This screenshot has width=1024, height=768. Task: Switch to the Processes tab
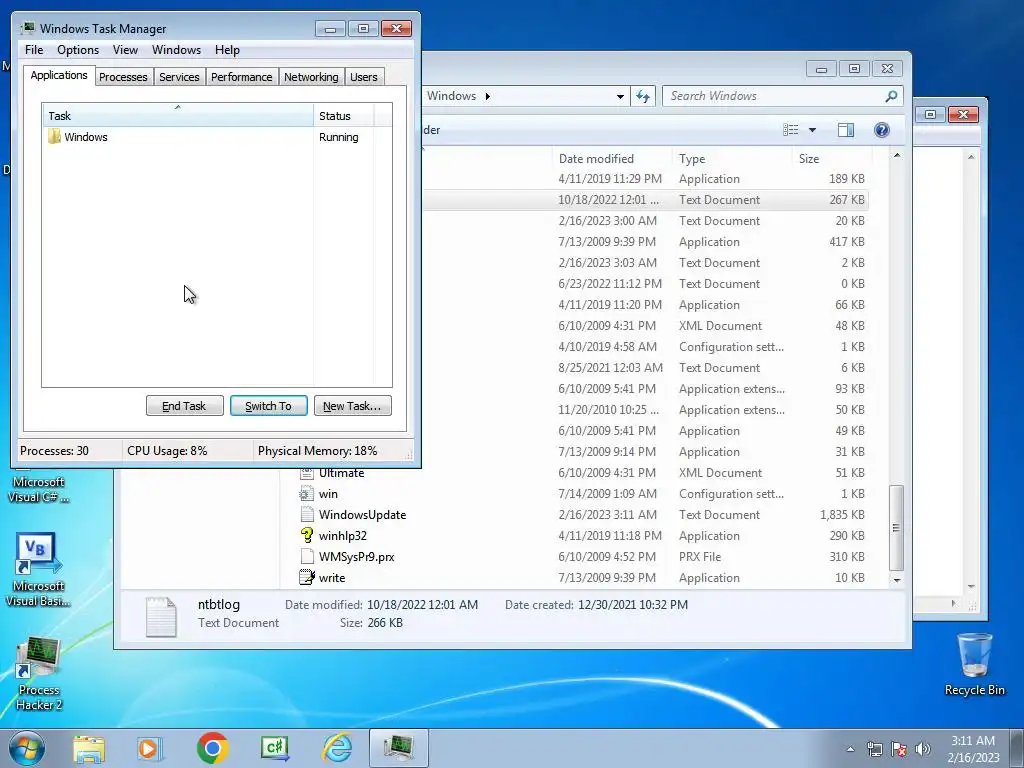[123, 77]
